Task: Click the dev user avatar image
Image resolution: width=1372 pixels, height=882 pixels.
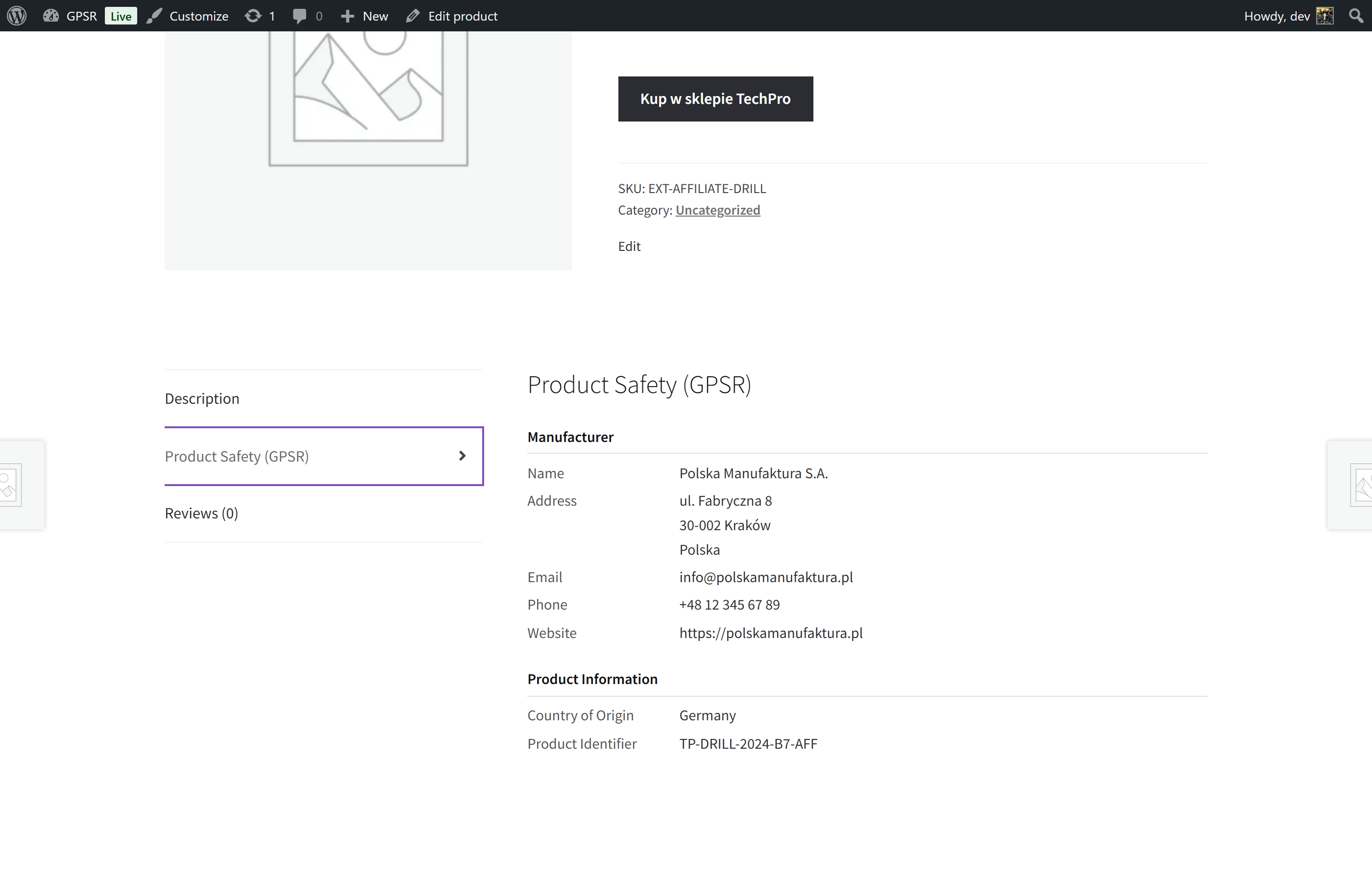Action: [1325, 16]
